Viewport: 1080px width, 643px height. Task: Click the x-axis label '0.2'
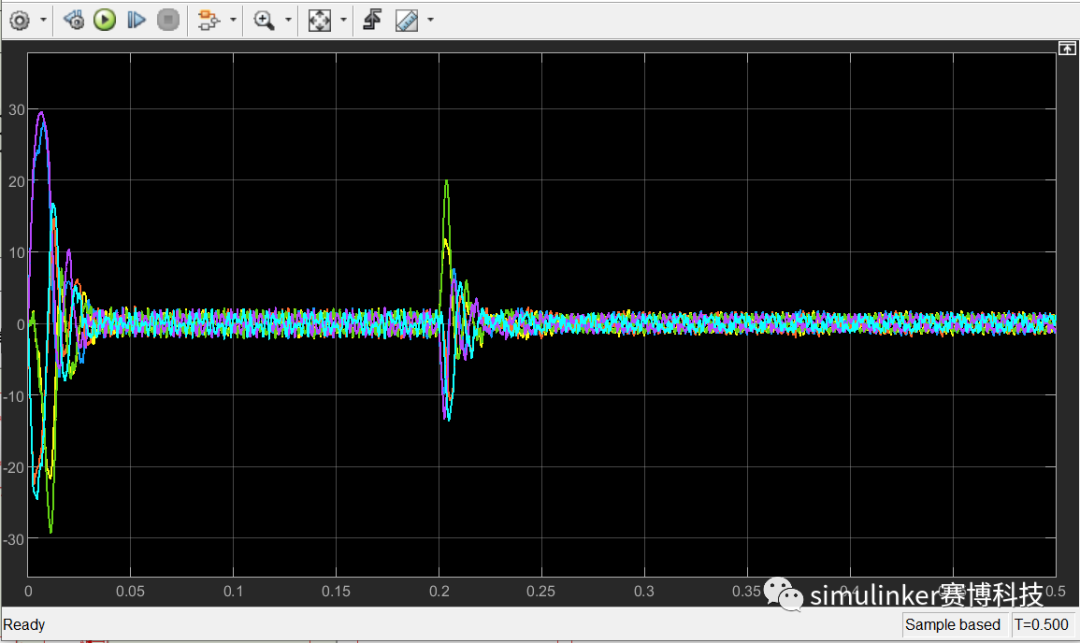point(439,591)
